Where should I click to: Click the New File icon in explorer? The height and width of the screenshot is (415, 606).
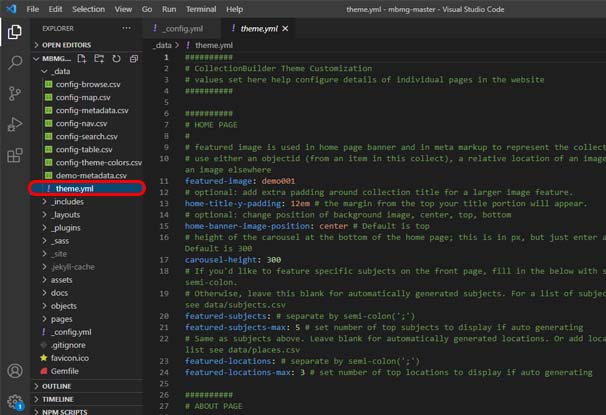click(x=83, y=59)
